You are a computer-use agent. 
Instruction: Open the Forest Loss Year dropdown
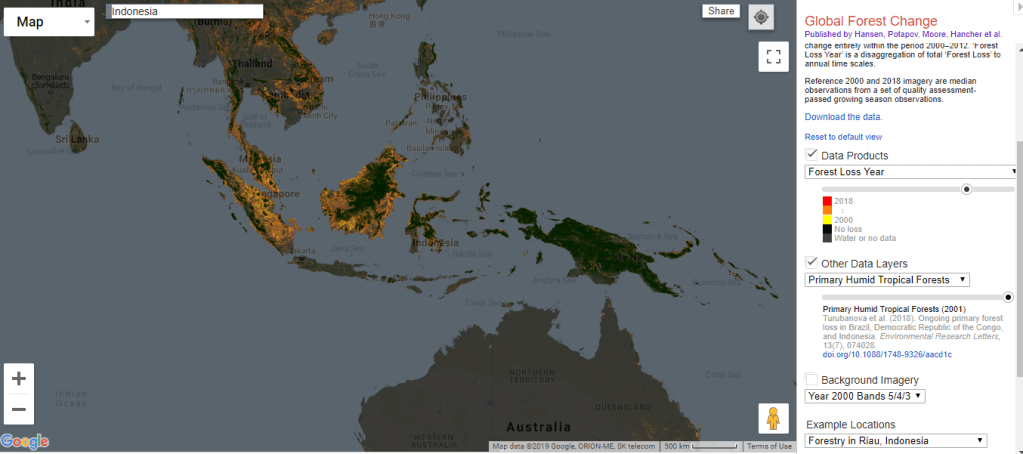911,172
